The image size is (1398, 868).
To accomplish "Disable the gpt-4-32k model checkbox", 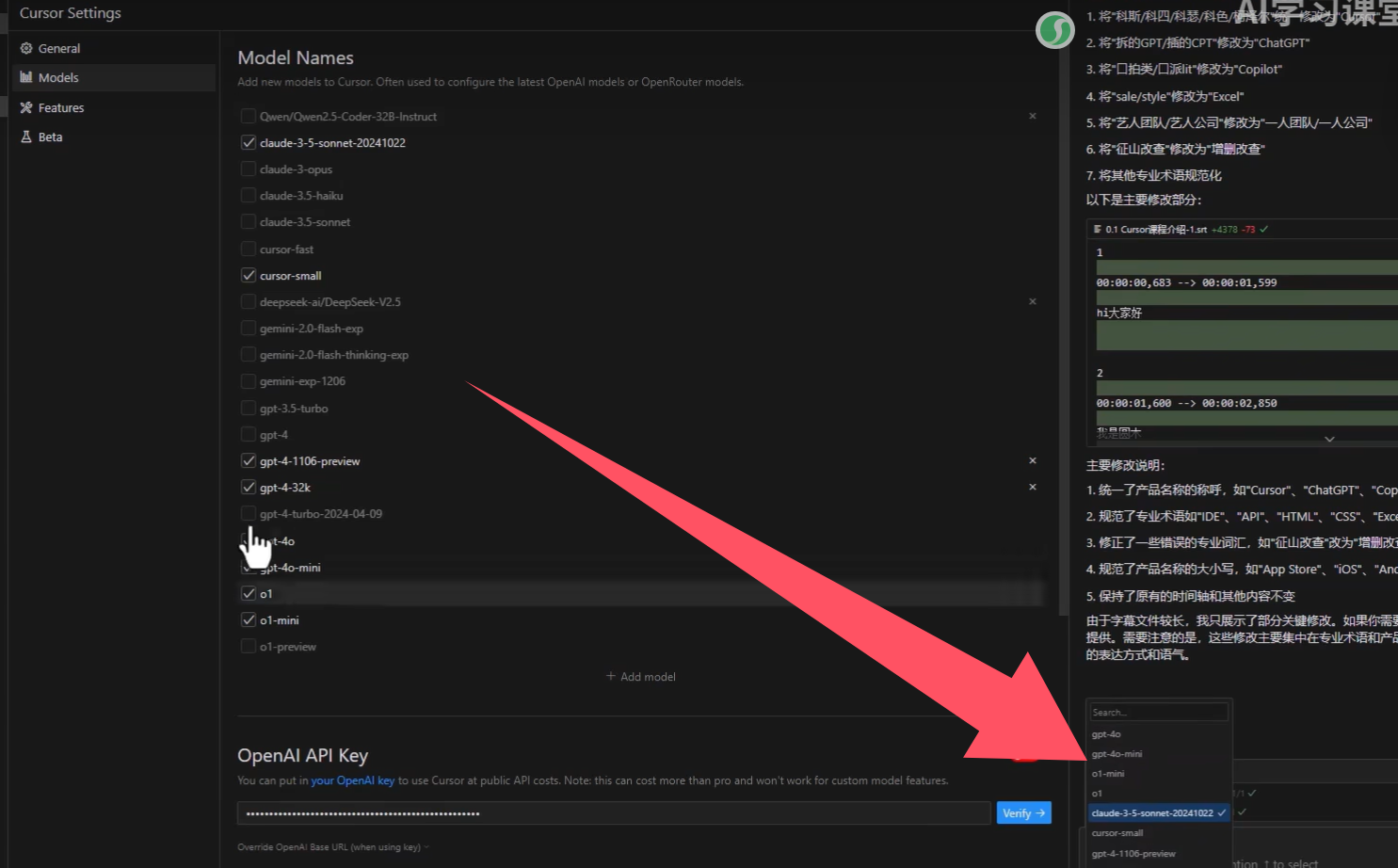I will (249, 487).
